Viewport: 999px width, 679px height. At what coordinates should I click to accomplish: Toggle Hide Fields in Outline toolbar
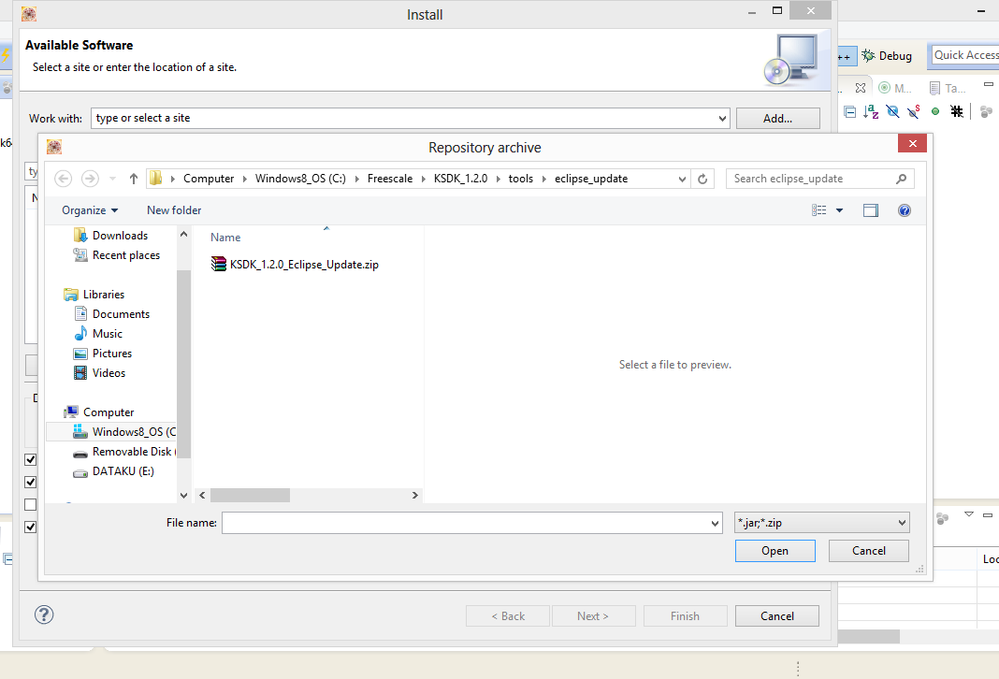tap(893, 112)
